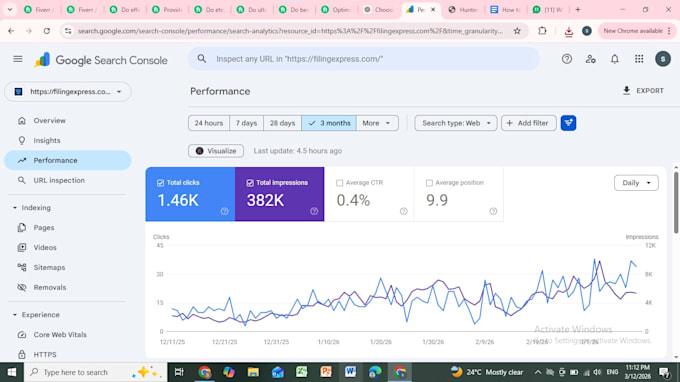
Task: Open Search type: Web dropdown
Action: pyautogui.click(x=456, y=123)
